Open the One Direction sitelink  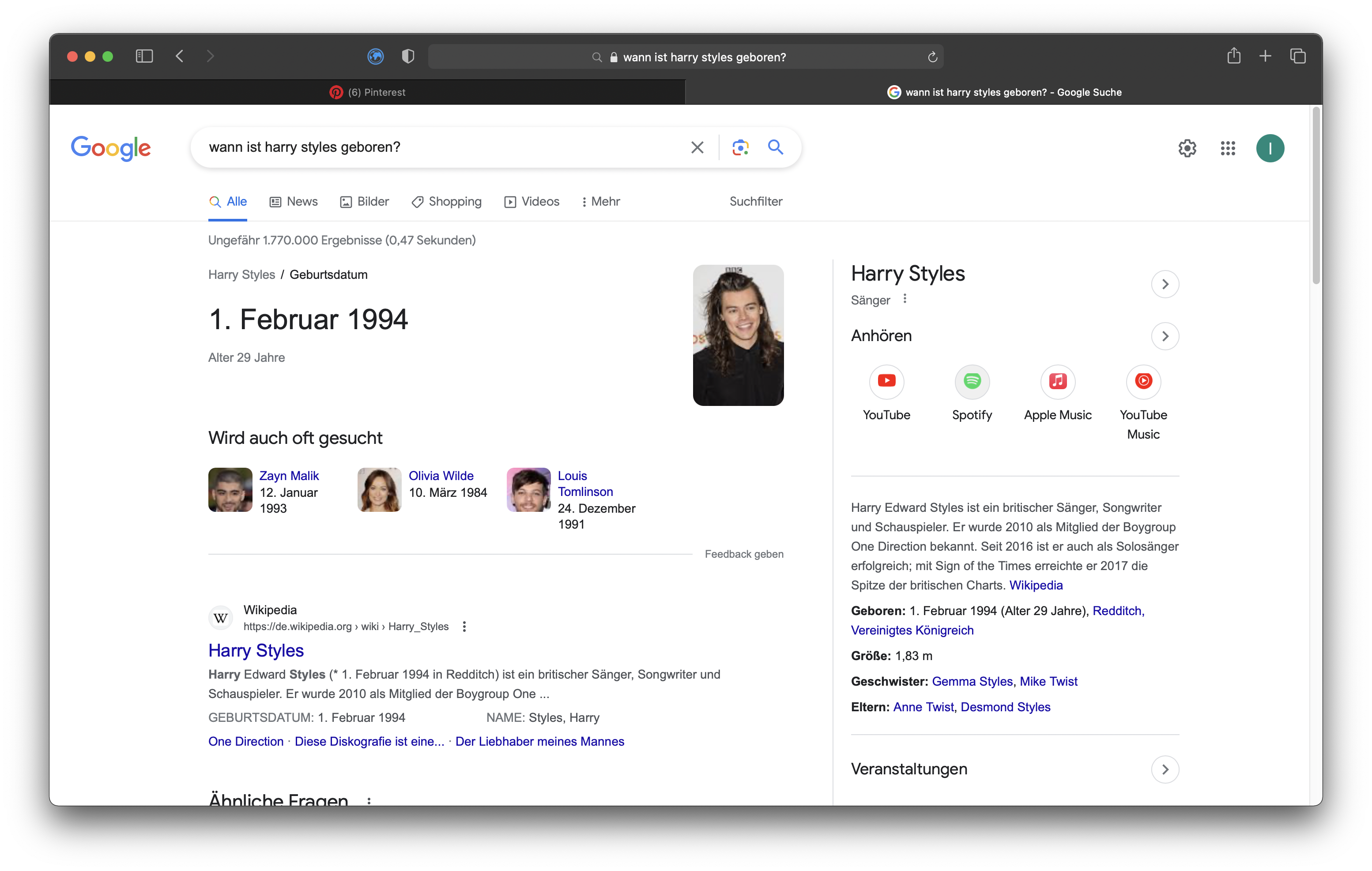point(245,742)
